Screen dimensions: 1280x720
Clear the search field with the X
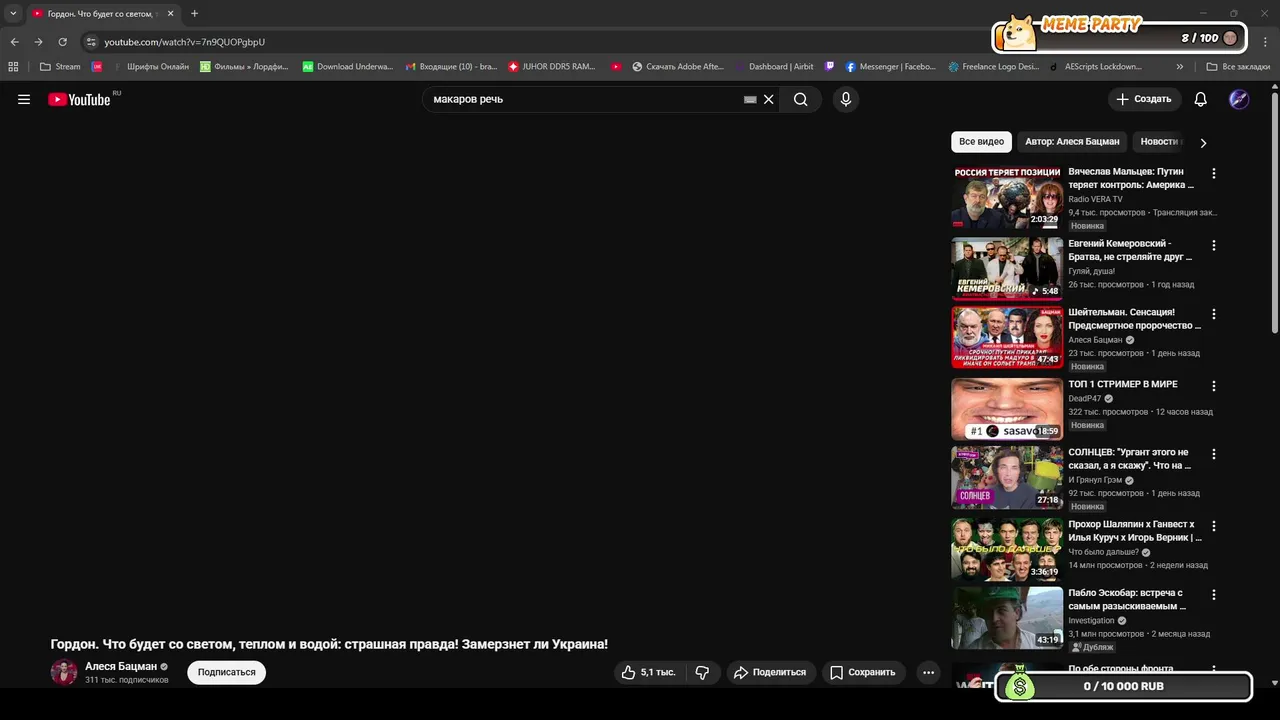[x=769, y=99]
